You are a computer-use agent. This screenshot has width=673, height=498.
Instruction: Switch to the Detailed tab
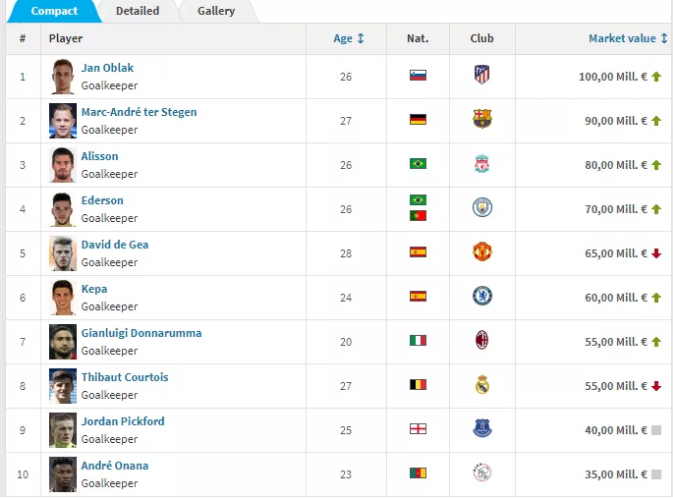[x=138, y=11]
